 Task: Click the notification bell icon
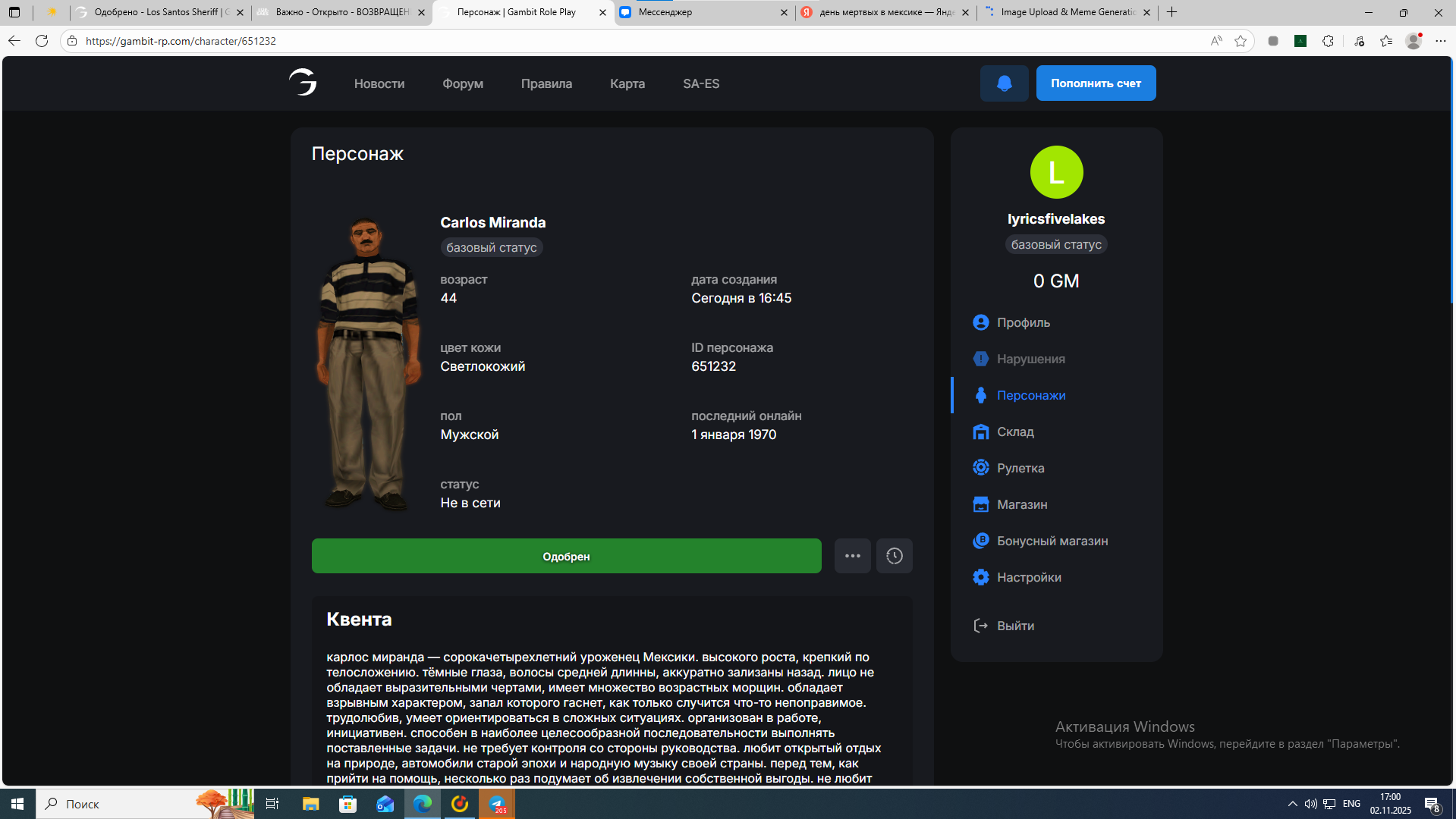pyautogui.click(x=1004, y=83)
